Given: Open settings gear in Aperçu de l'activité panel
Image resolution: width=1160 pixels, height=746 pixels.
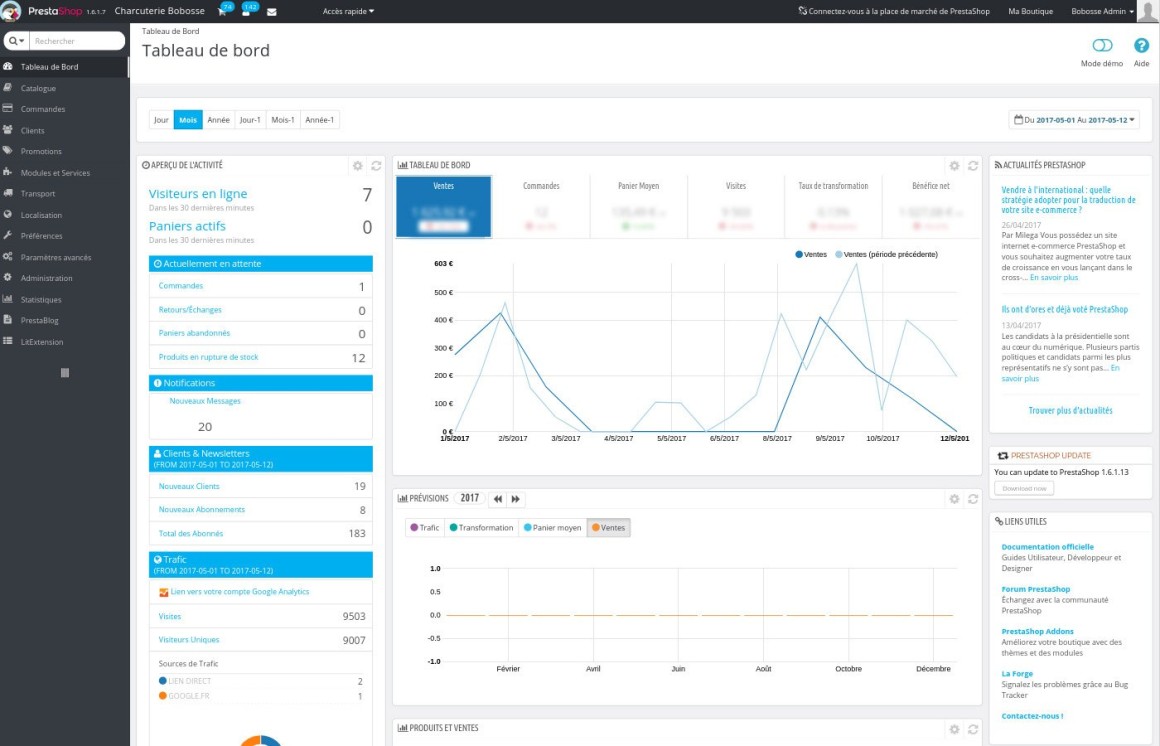Looking at the screenshot, I should [358, 166].
